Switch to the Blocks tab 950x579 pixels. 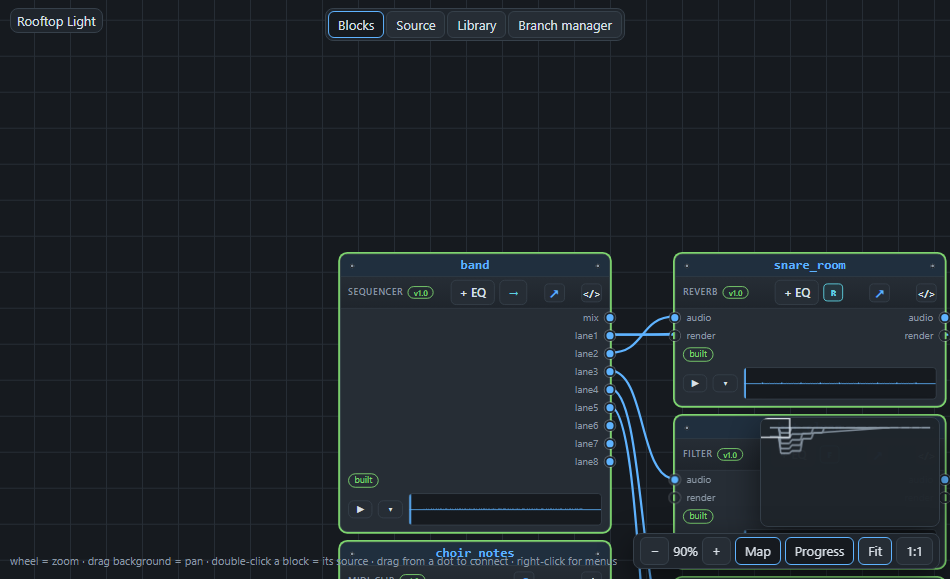point(356,25)
